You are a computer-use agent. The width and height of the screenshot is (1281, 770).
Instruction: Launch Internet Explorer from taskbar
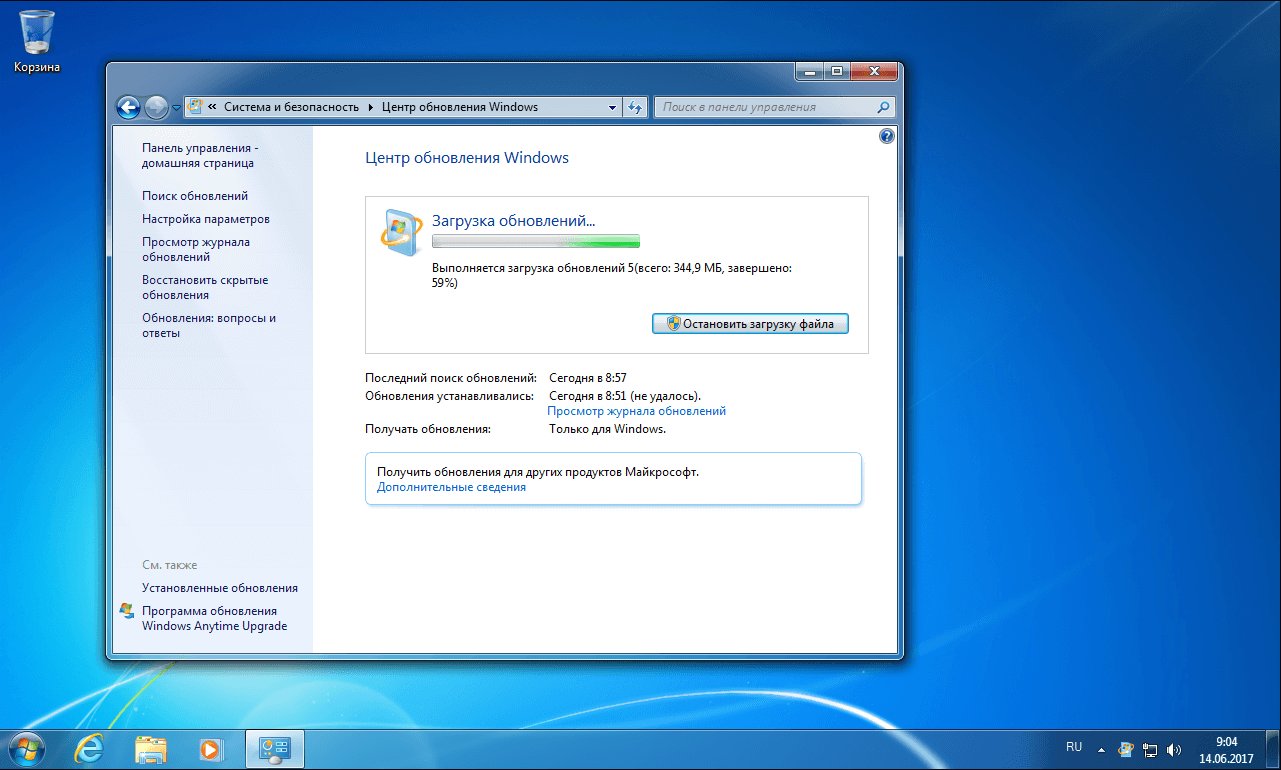tap(92, 748)
